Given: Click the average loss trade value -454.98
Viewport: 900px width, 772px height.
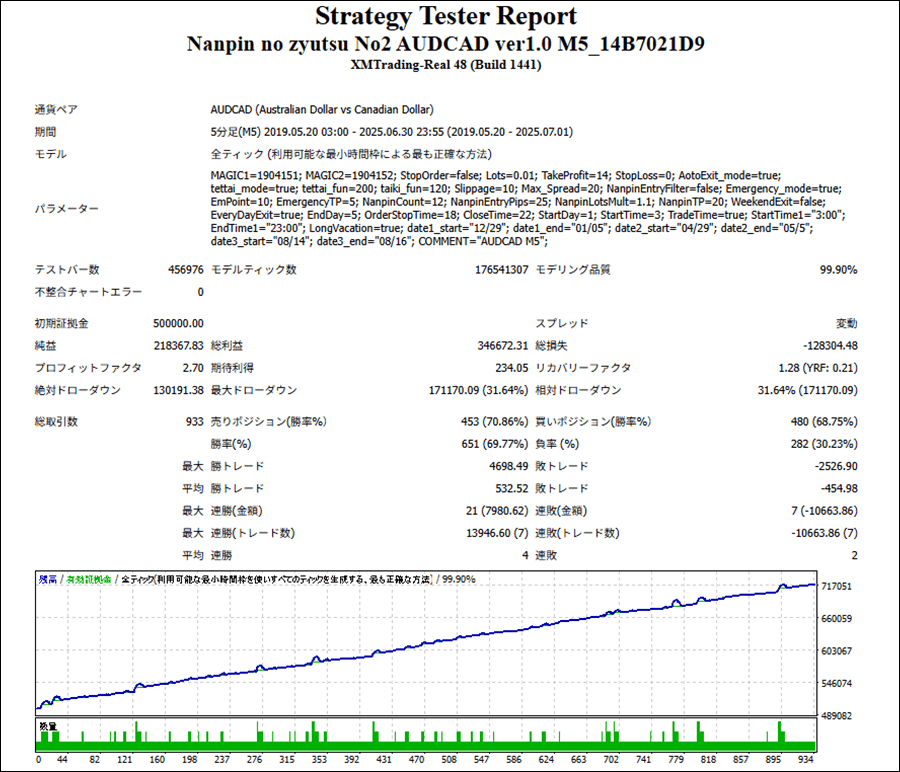Looking at the screenshot, I should (x=839, y=489).
